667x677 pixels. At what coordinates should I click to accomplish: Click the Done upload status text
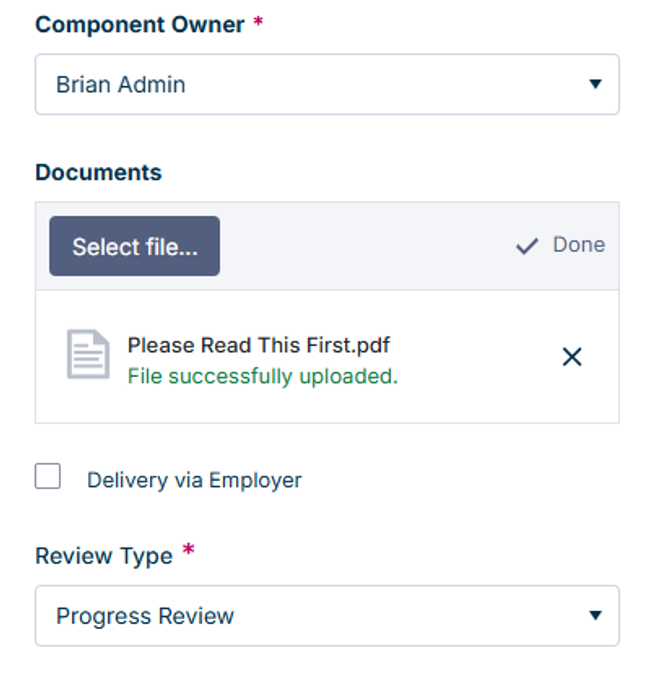point(579,245)
